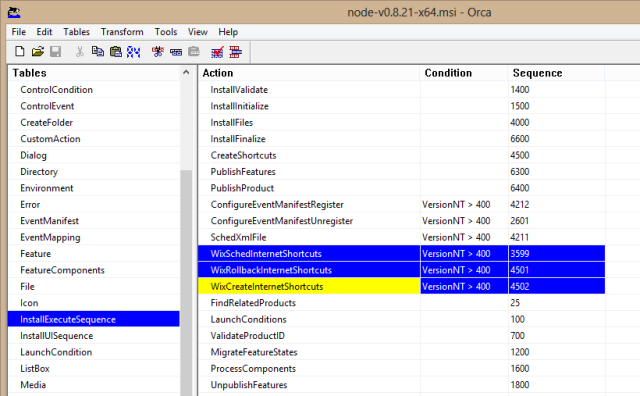Select the Dialog table
The image size is (640, 396).
(x=33, y=155)
